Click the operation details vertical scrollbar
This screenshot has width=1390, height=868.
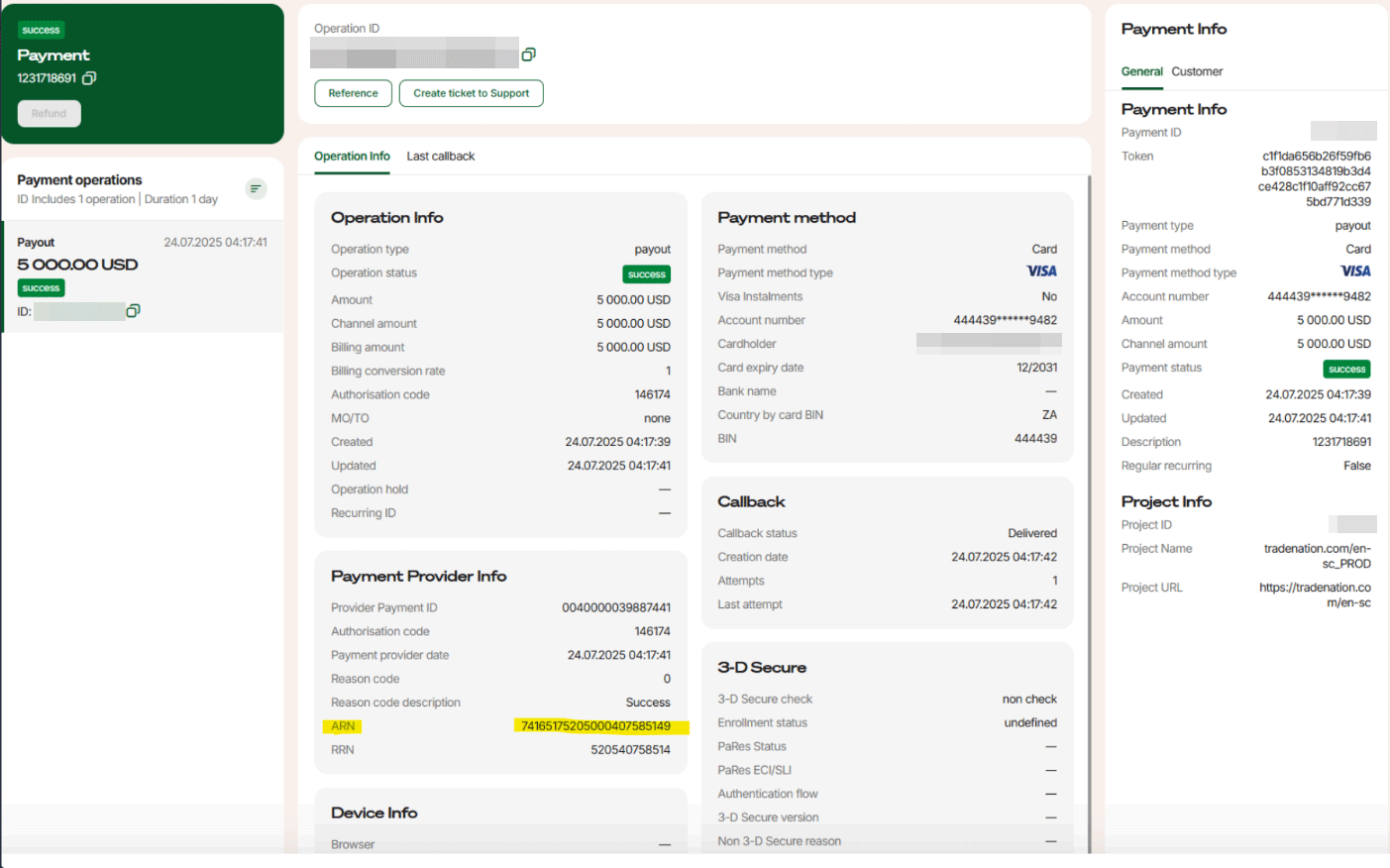pos(1089,495)
